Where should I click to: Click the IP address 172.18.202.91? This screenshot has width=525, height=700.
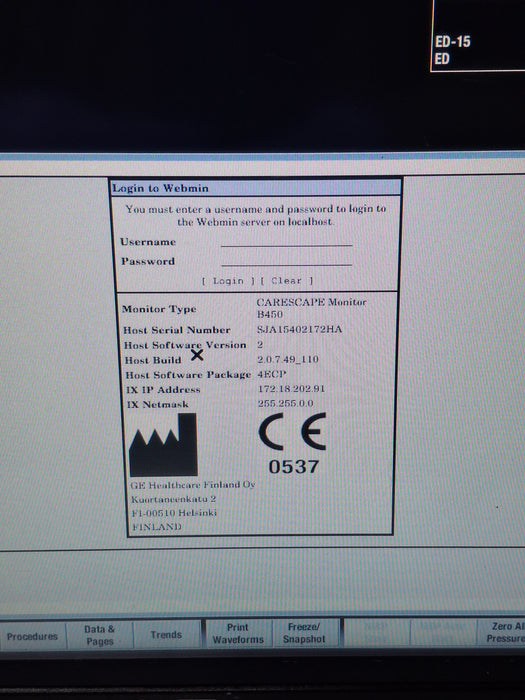click(x=291, y=388)
